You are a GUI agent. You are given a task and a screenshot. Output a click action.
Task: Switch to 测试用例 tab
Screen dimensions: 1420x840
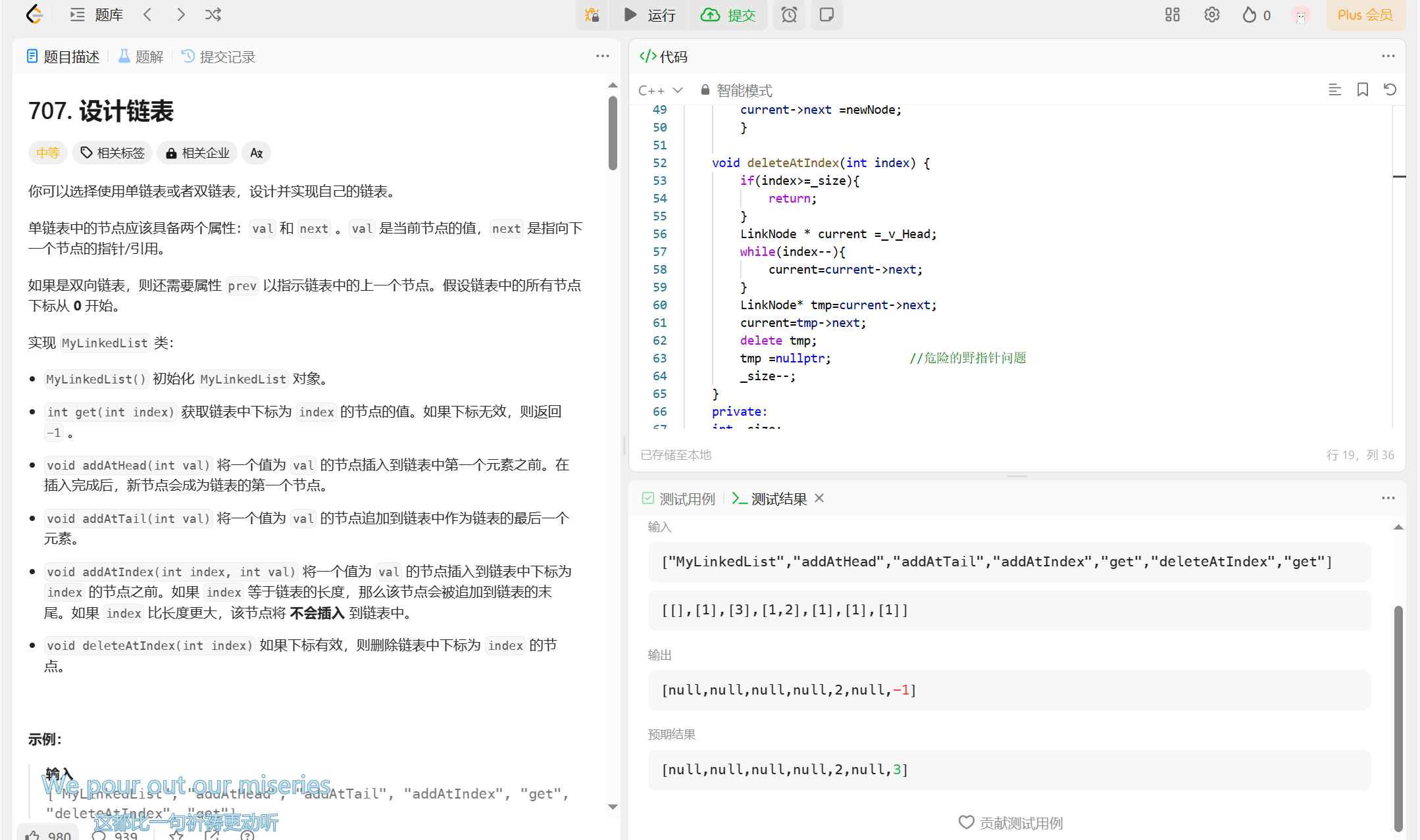tap(678, 499)
